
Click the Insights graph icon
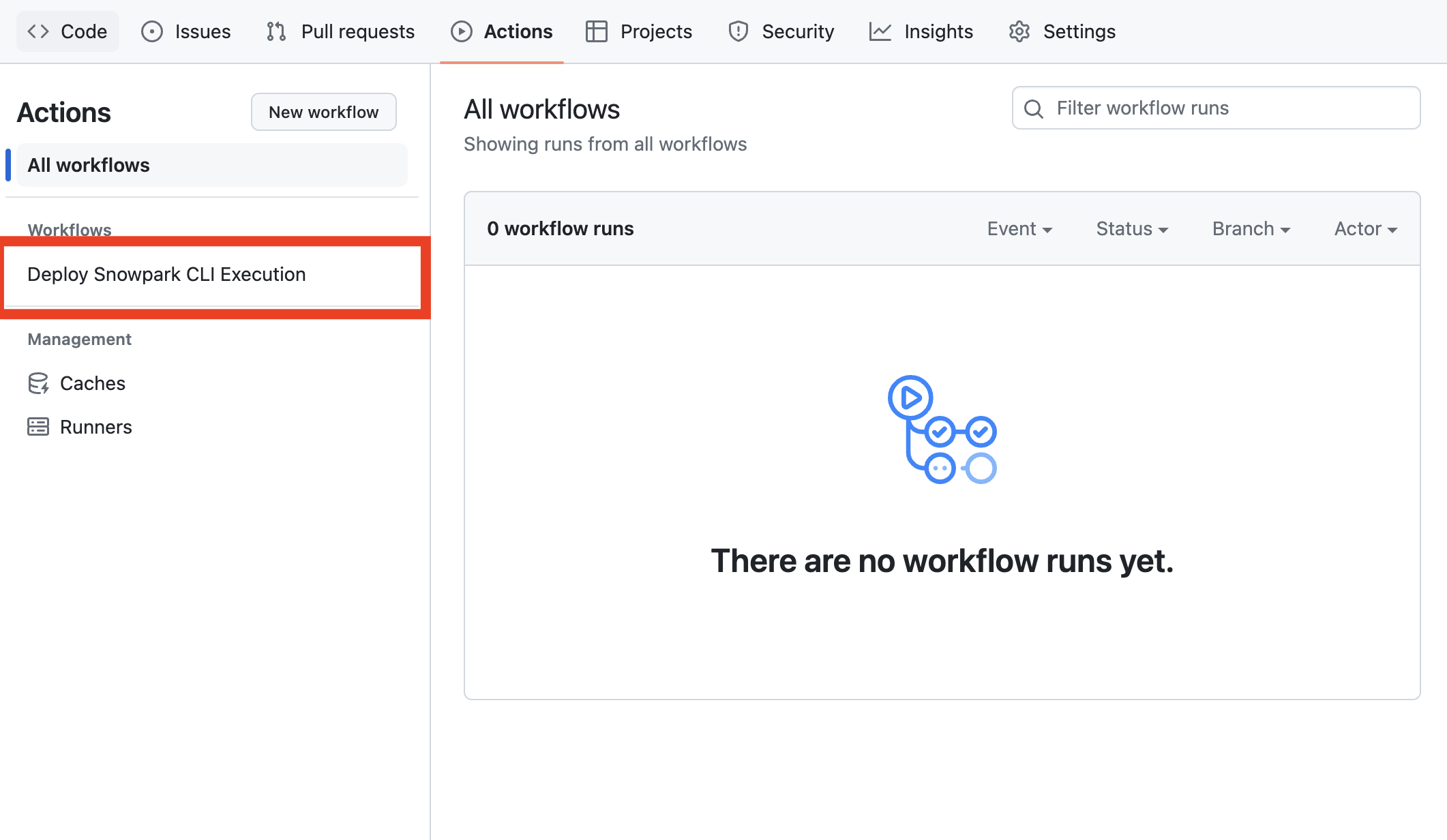880,31
